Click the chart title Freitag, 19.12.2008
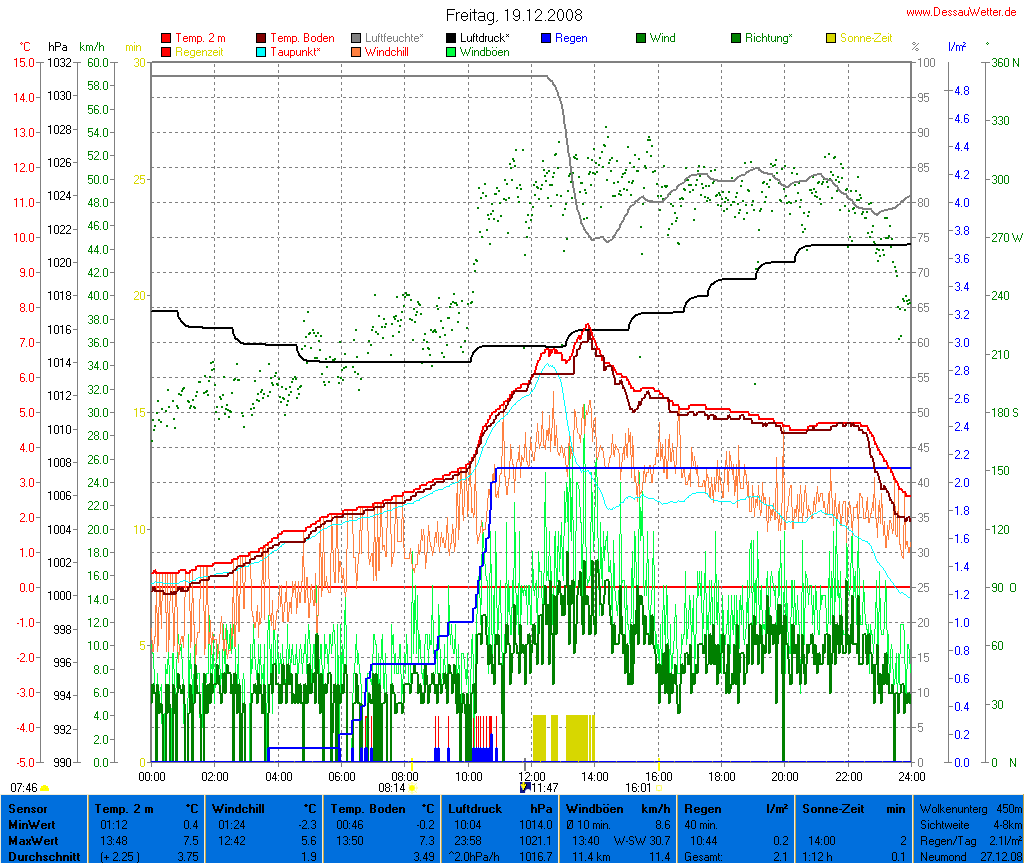The width and height of the screenshot is (1024, 863). point(514,16)
